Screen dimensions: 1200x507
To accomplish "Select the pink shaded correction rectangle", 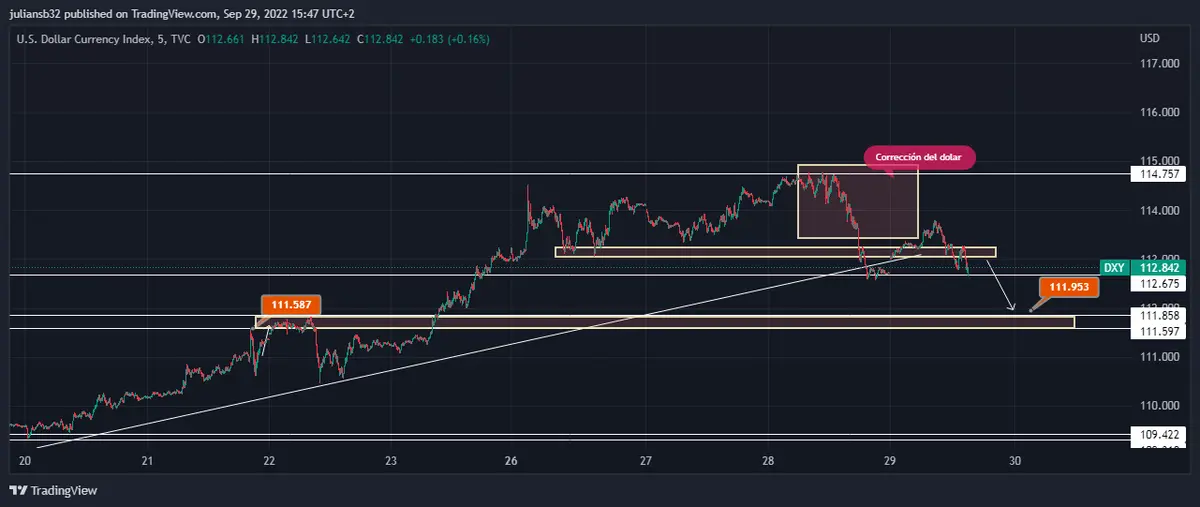I will coord(857,202).
